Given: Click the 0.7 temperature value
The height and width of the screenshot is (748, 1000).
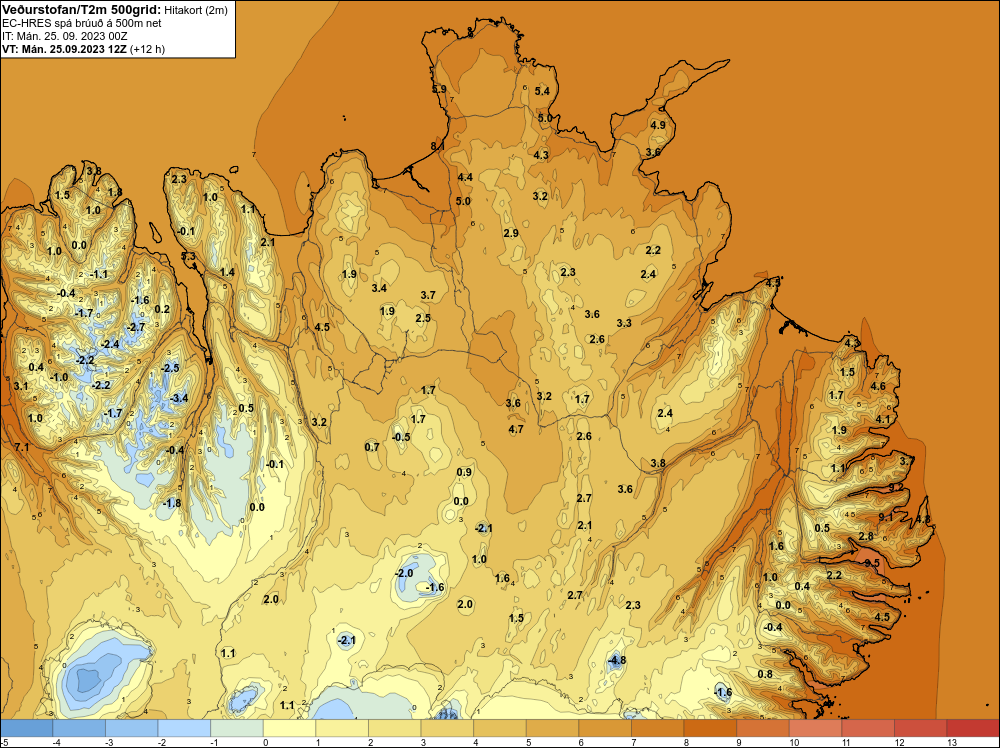Looking at the screenshot, I should pos(372,447).
